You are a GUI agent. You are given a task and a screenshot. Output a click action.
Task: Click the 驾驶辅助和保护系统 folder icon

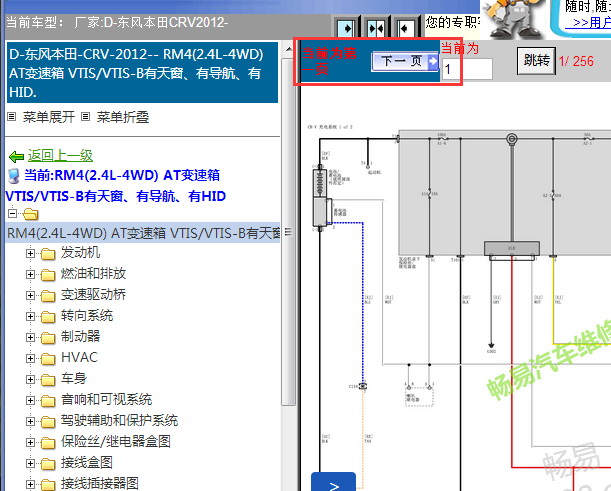48,422
